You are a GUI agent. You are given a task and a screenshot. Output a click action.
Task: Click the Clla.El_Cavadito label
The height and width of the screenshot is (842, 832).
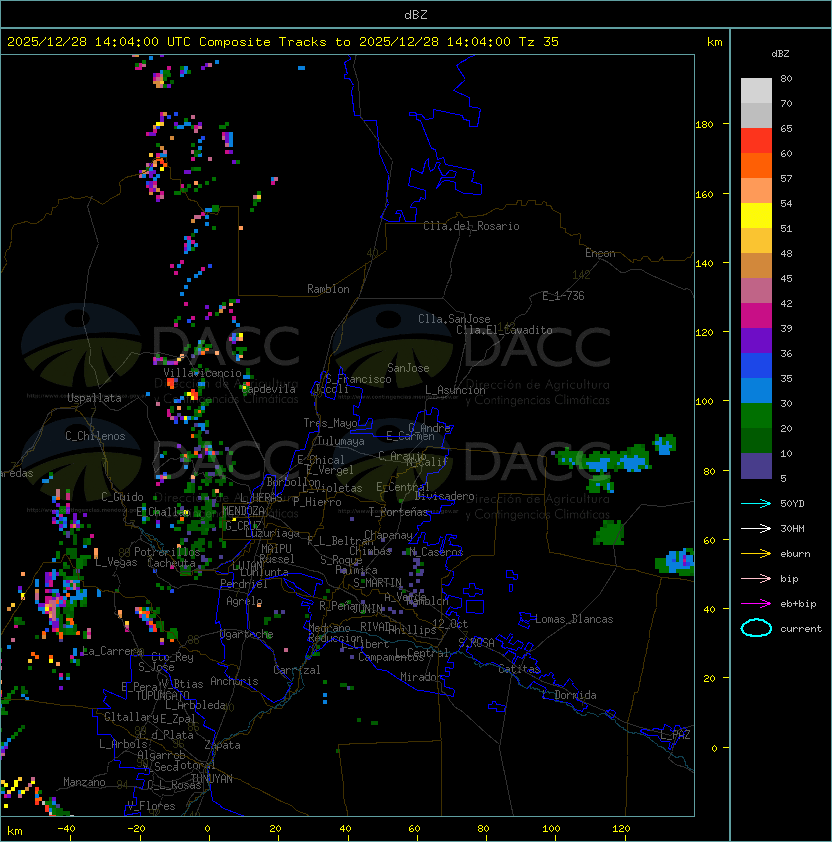[504, 330]
